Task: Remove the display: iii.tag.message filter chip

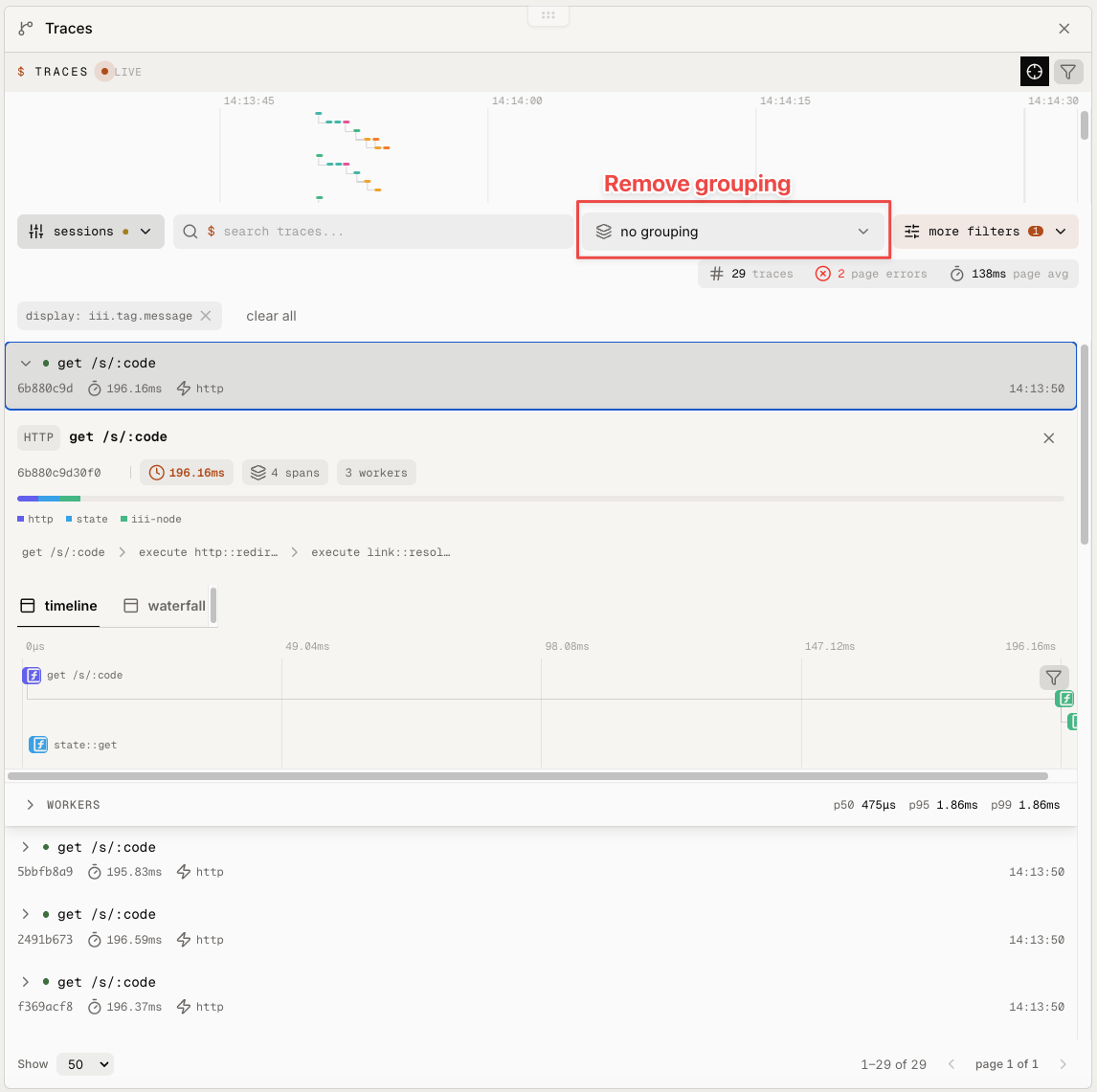Action: click(x=206, y=316)
